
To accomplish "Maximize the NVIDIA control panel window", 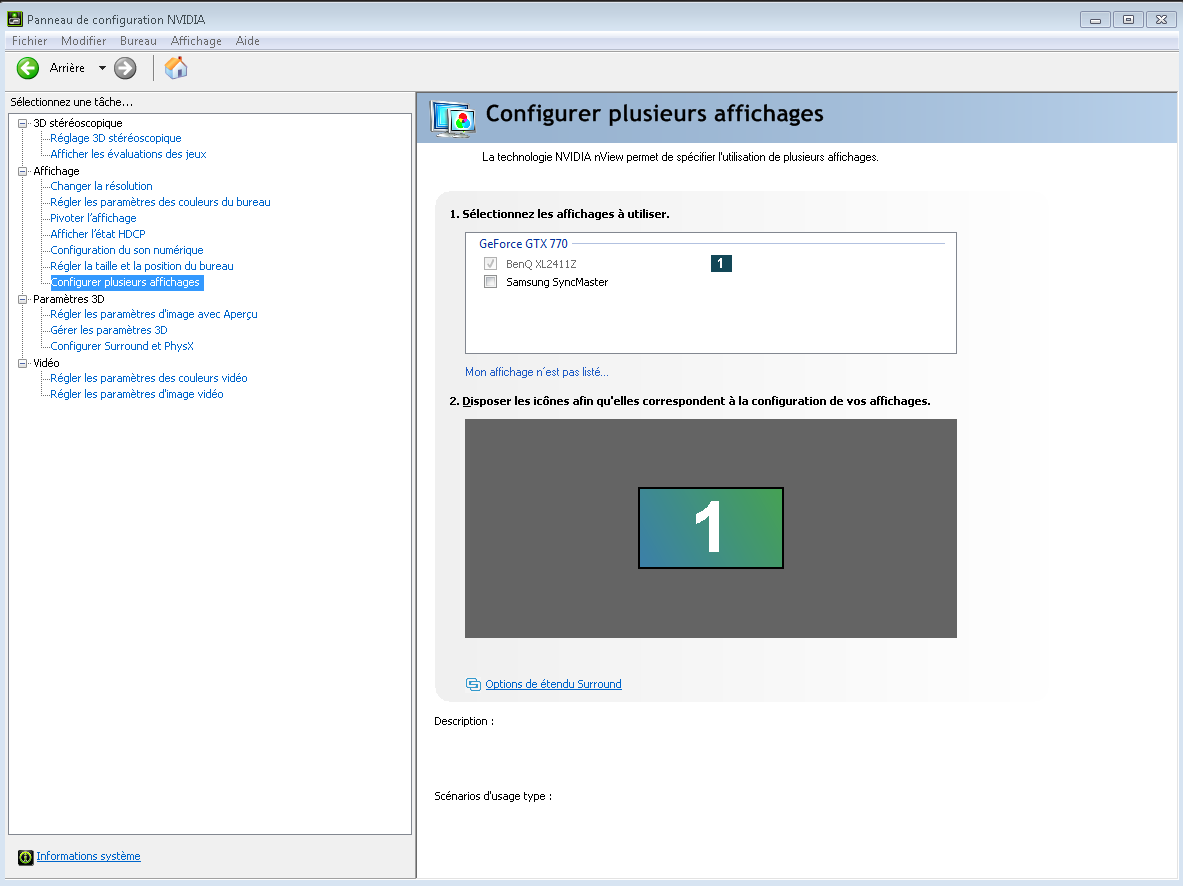I will [1128, 20].
